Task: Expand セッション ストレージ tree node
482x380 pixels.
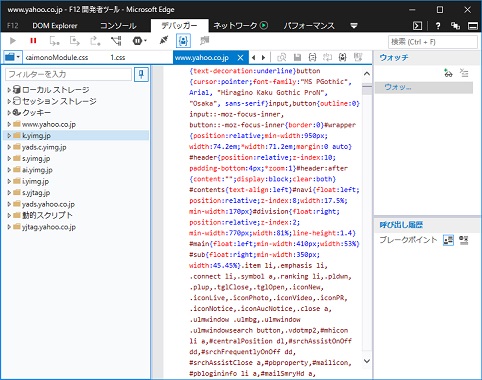Action: click(9, 101)
